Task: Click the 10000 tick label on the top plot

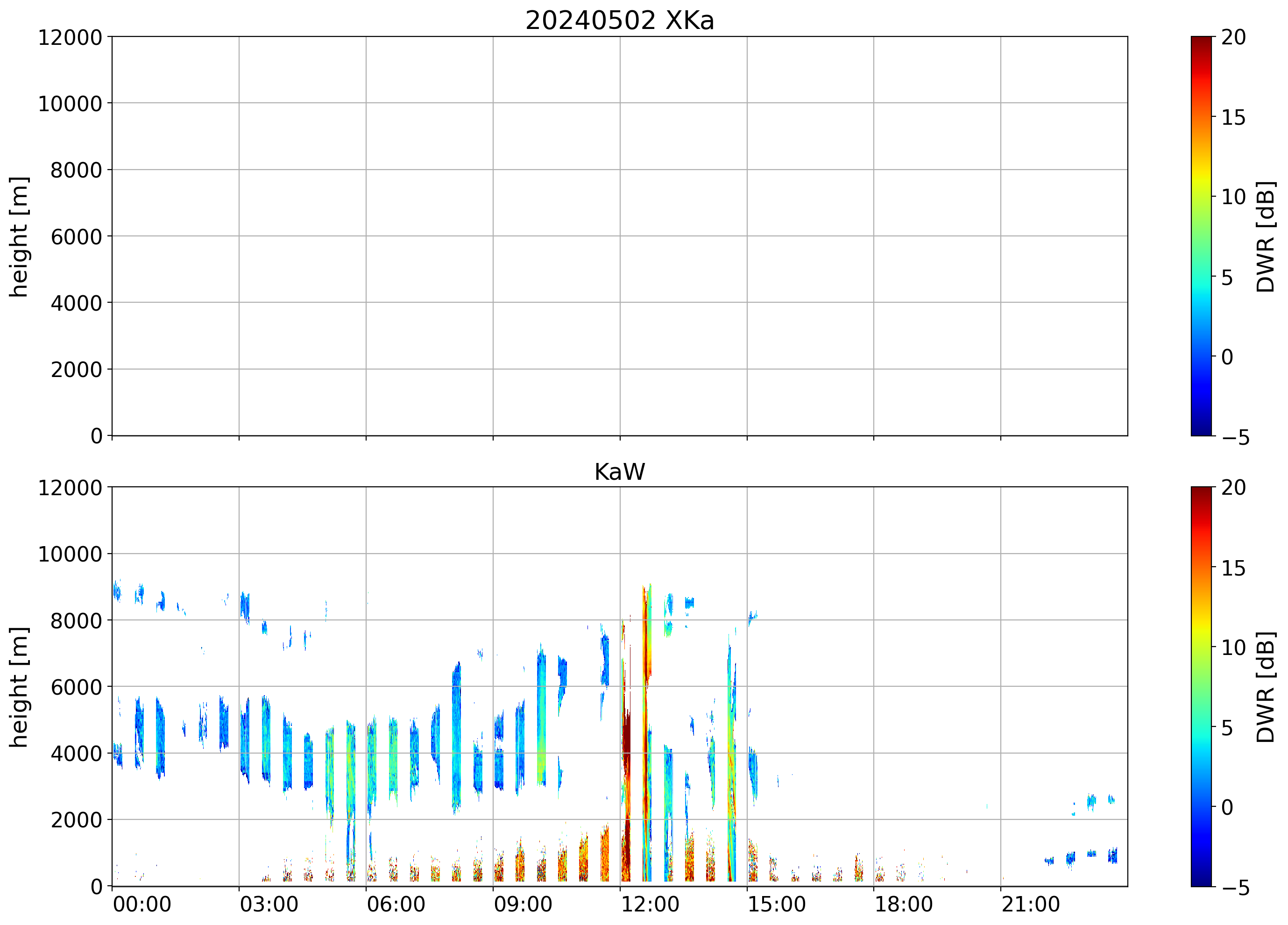Action: click(x=70, y=104)
